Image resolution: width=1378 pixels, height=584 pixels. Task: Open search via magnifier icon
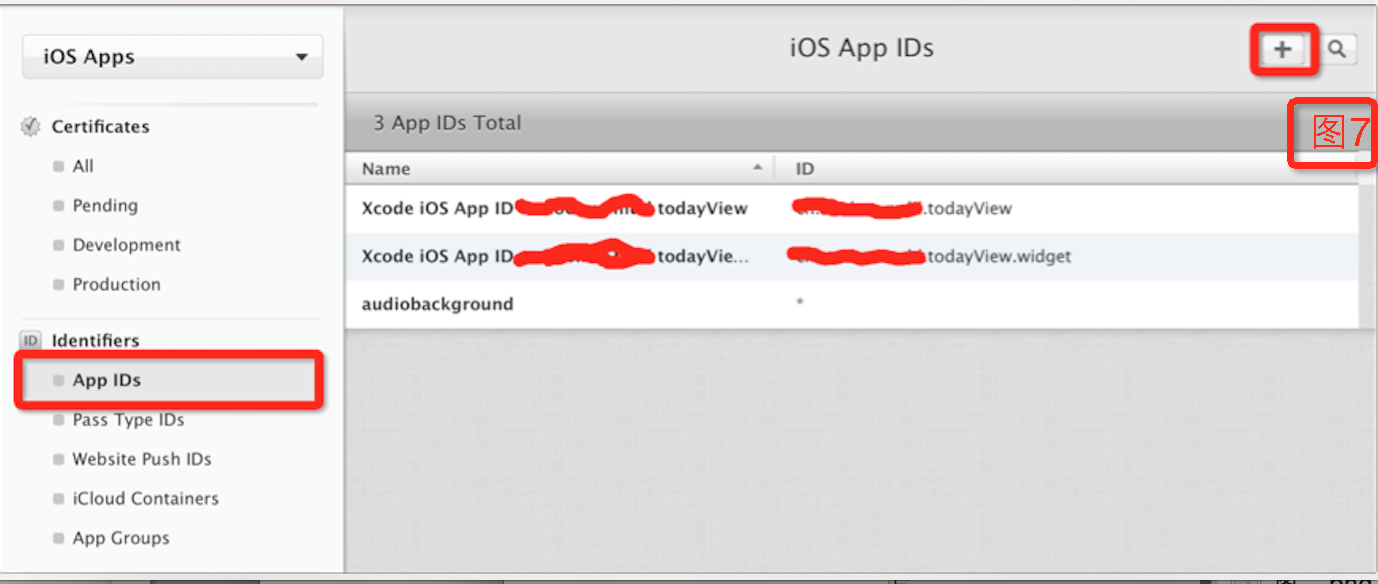[1337, 49]
